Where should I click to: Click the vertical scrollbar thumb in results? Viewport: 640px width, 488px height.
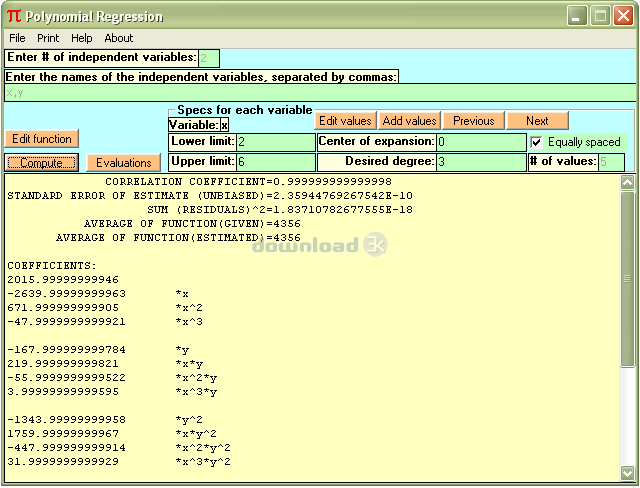click(x=627, y=279)
